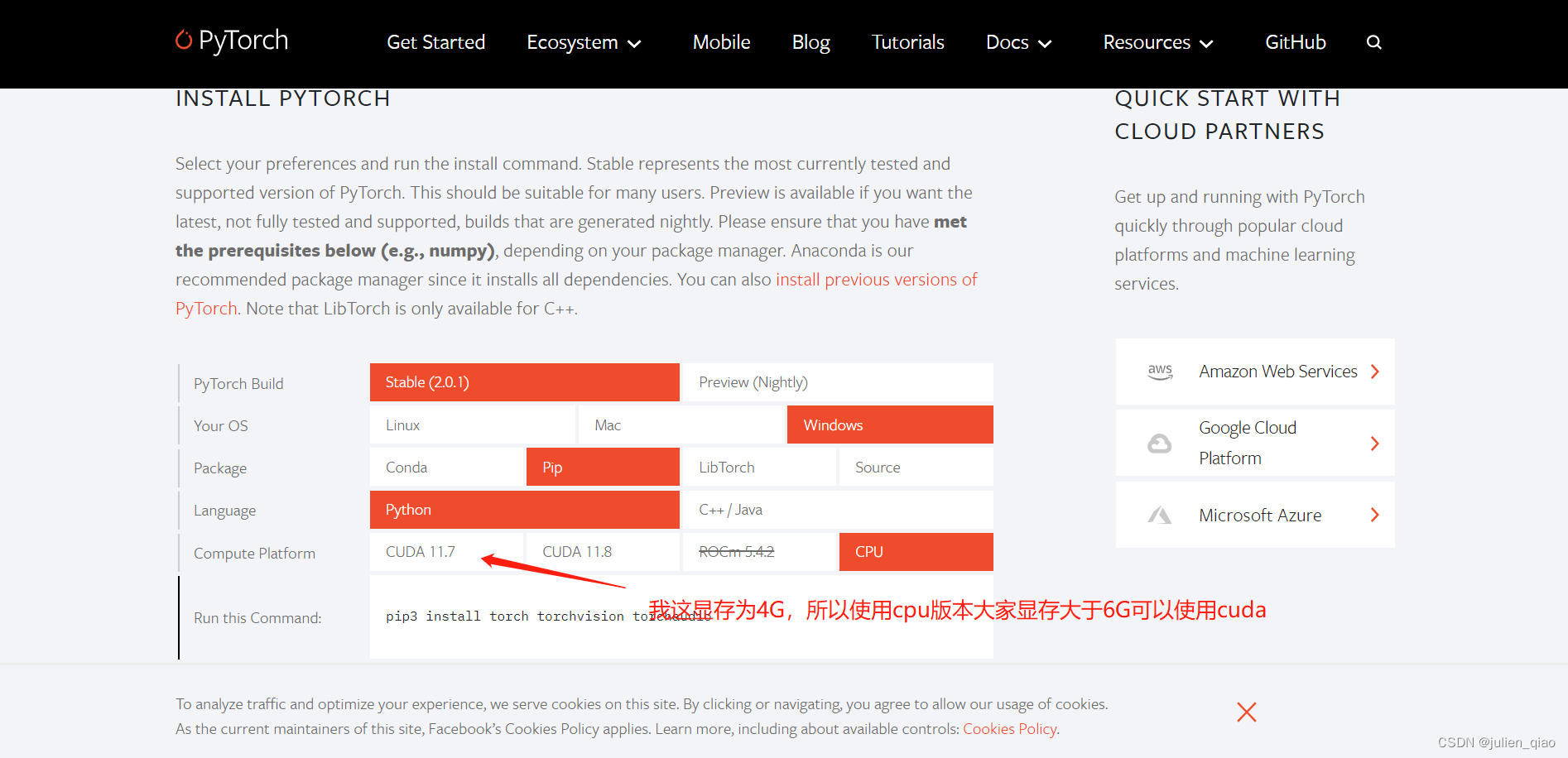
Task: Select Preview (Nightly) build option
Action: (x=838, y=382)
